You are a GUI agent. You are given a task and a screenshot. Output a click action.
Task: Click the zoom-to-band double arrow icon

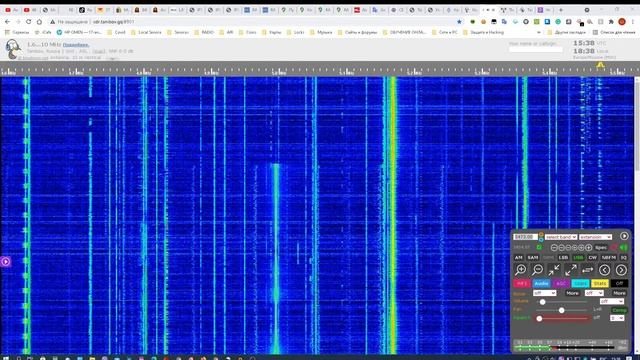[x=588, y=270]
